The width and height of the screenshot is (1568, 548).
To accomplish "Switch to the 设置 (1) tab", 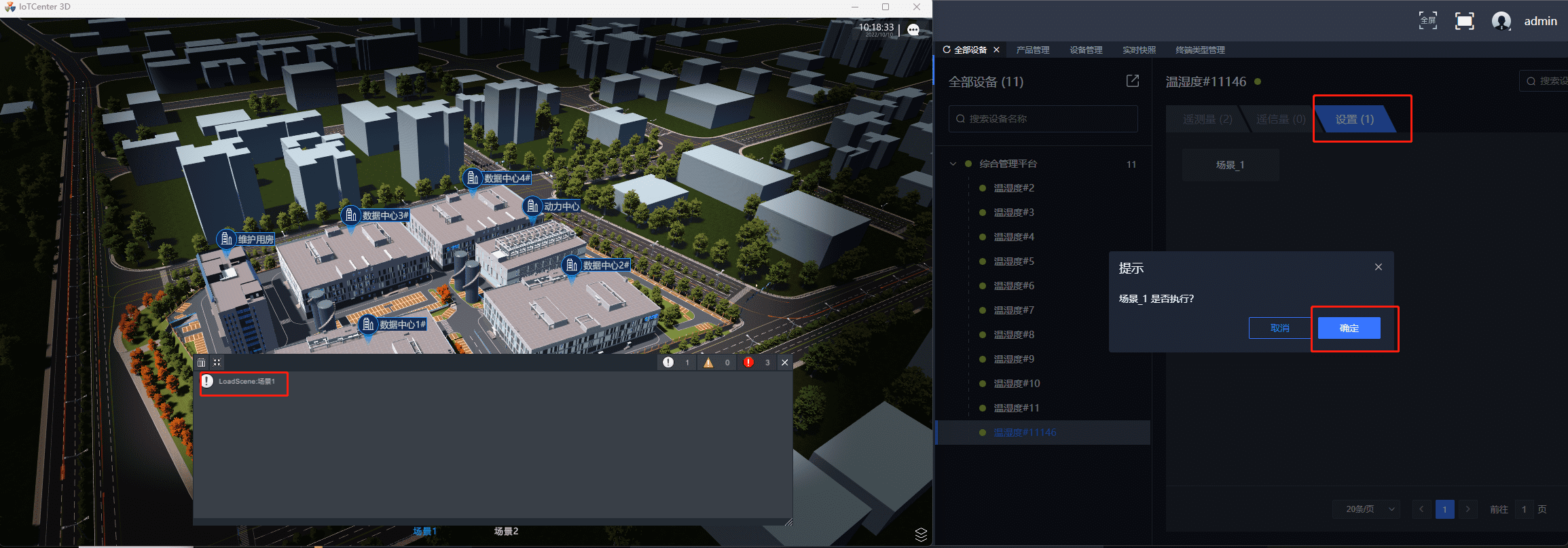I will (x=1355, y=120).
